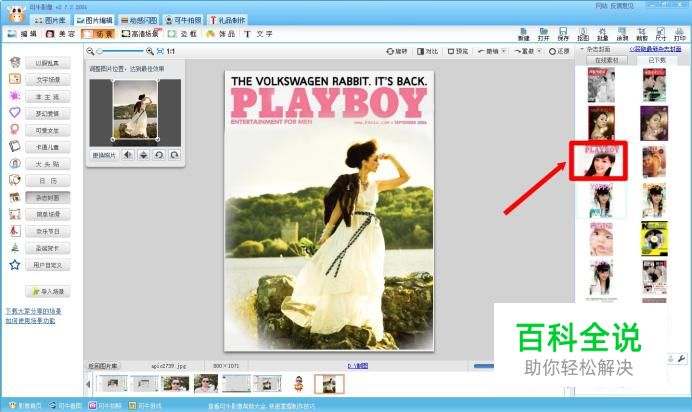Click the 还原 restore button

pos(559,51)
